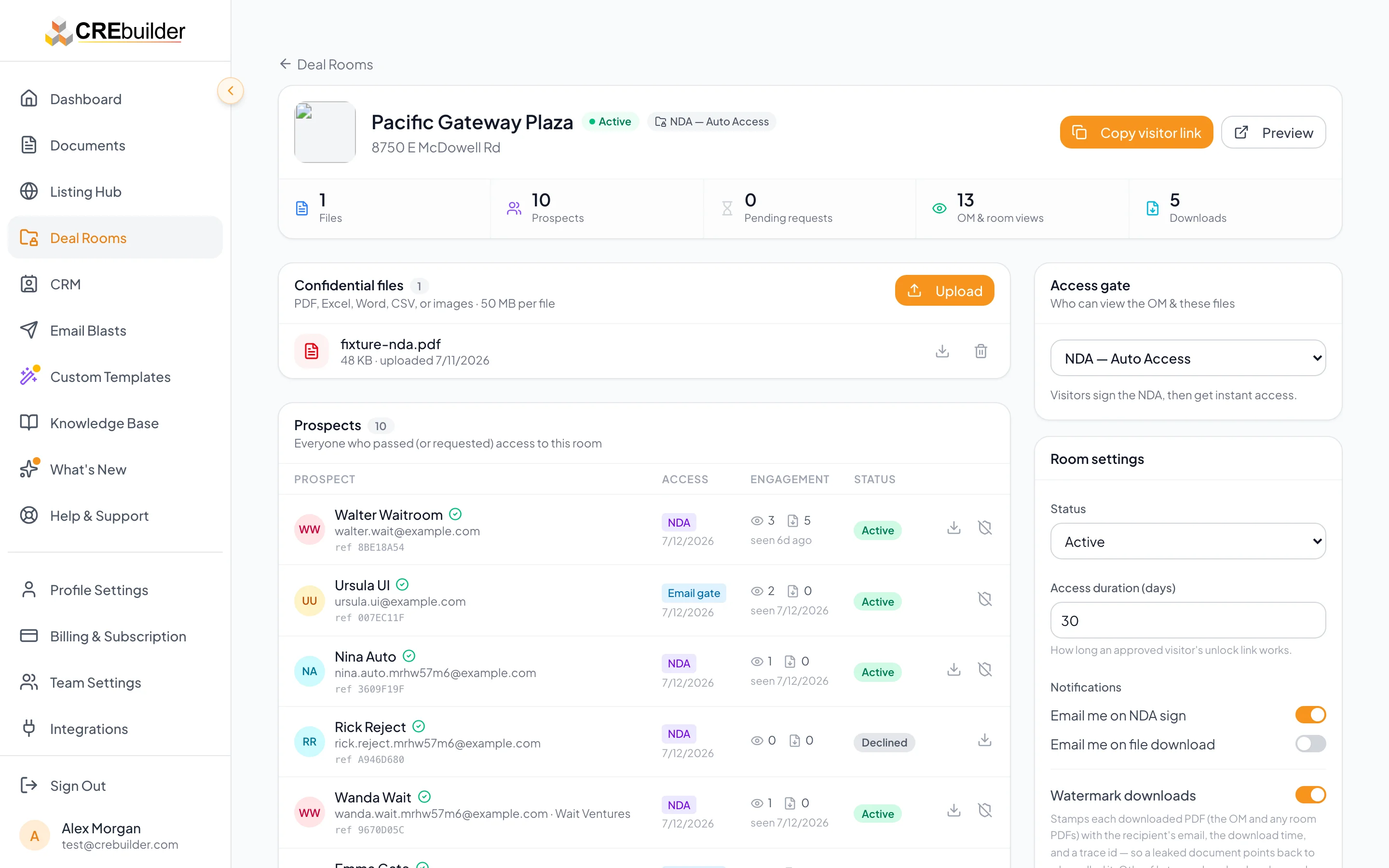
Task: Disable the Email me on NDA sign toggle
Action: pos(1310,715)
